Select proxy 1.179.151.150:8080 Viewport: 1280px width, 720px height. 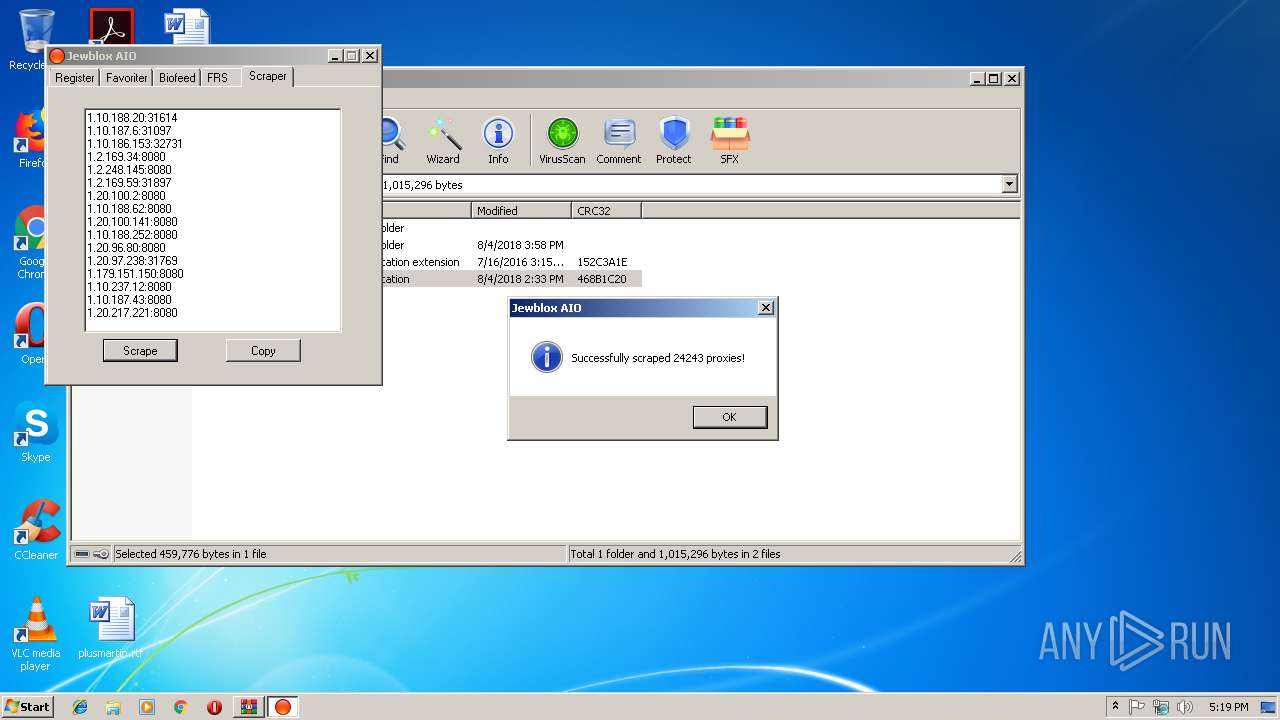point(135,274)
